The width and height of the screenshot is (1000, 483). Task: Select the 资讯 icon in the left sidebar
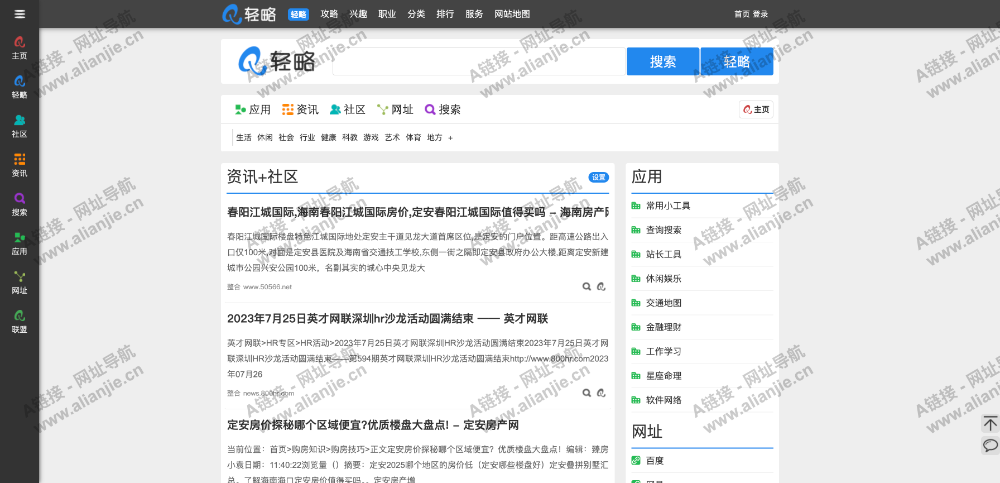[19, 164]
